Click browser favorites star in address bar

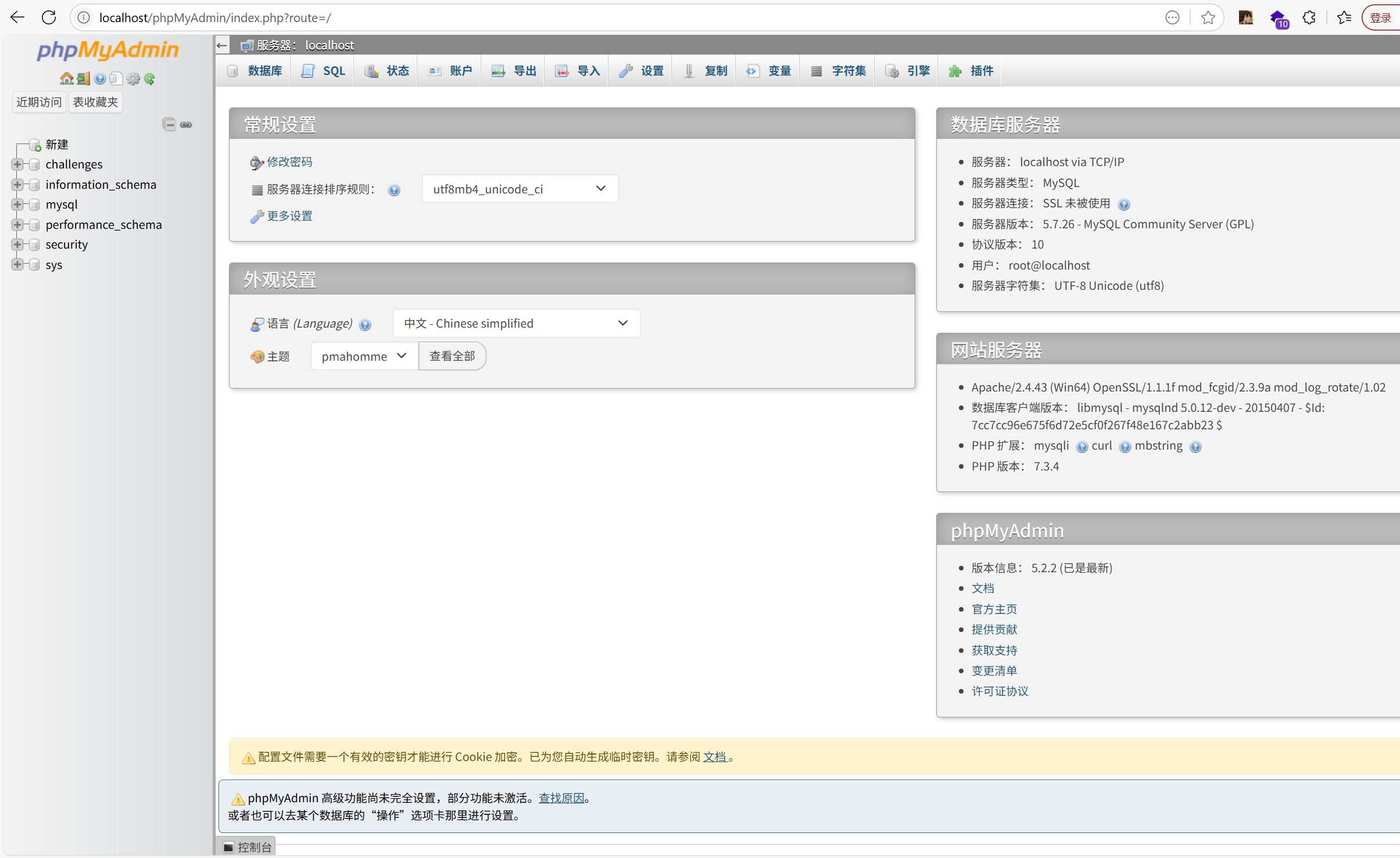pos(1208,17)
